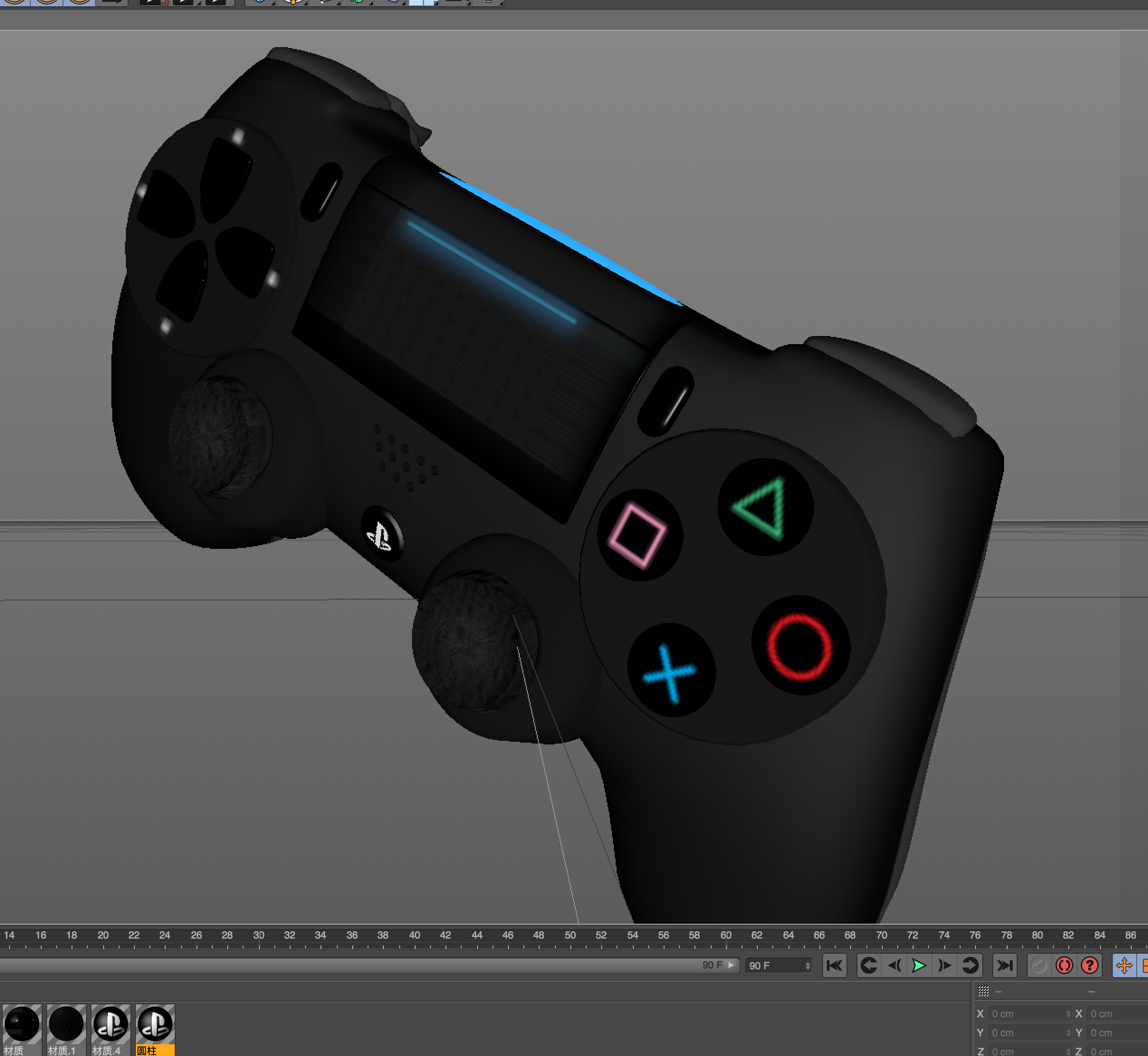This screenshot has width=1148, height=1056.
Task: Toggle the Keyframe Selection question-mark button
Action: (x=1090, y=965)
